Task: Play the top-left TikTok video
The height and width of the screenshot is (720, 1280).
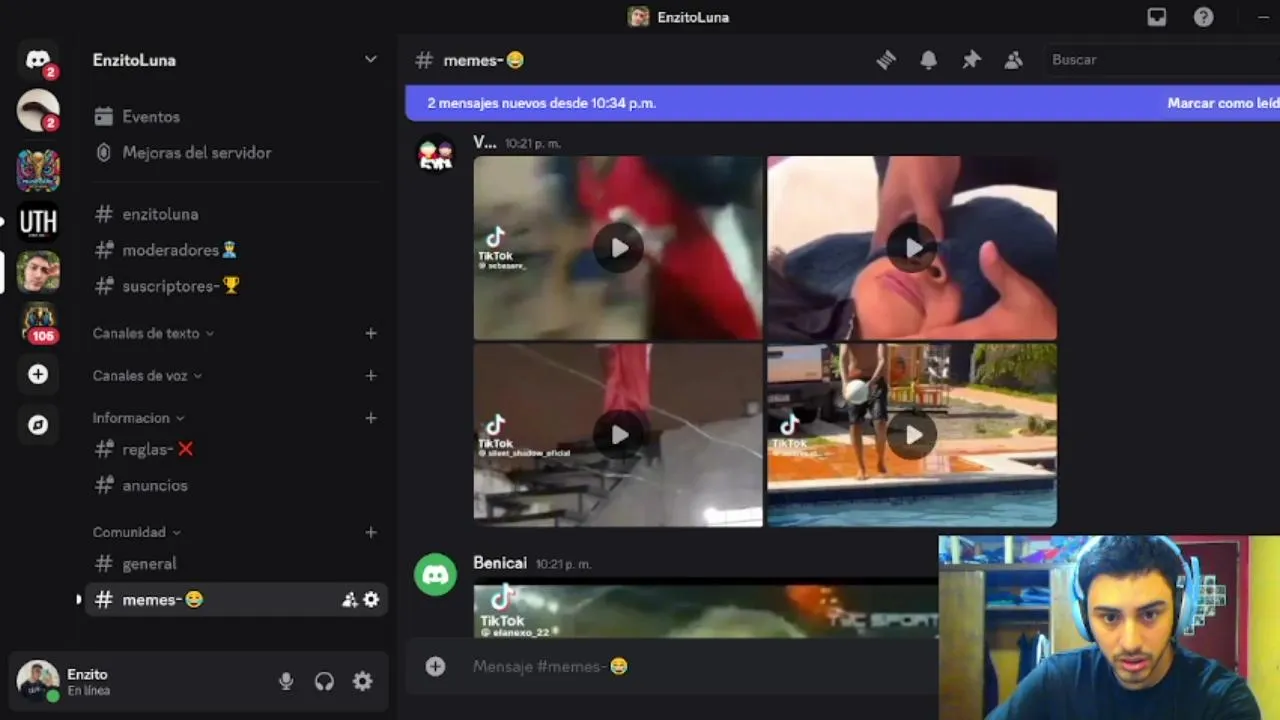Action: pos(618,248)
